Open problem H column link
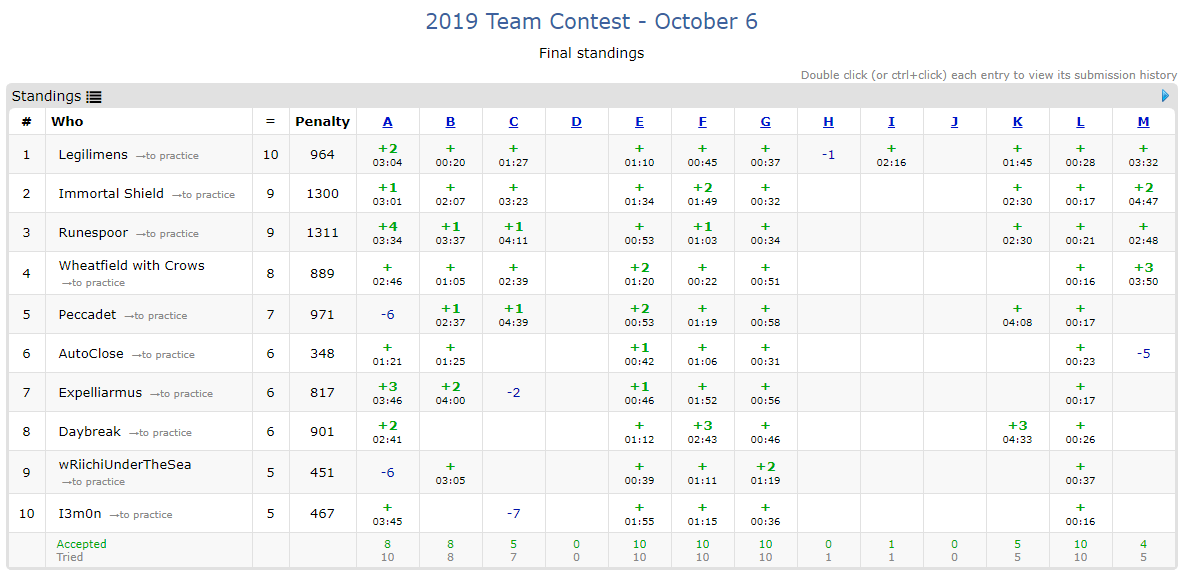The height and width of the screenshot is (572, 1189). click(828, 122)
